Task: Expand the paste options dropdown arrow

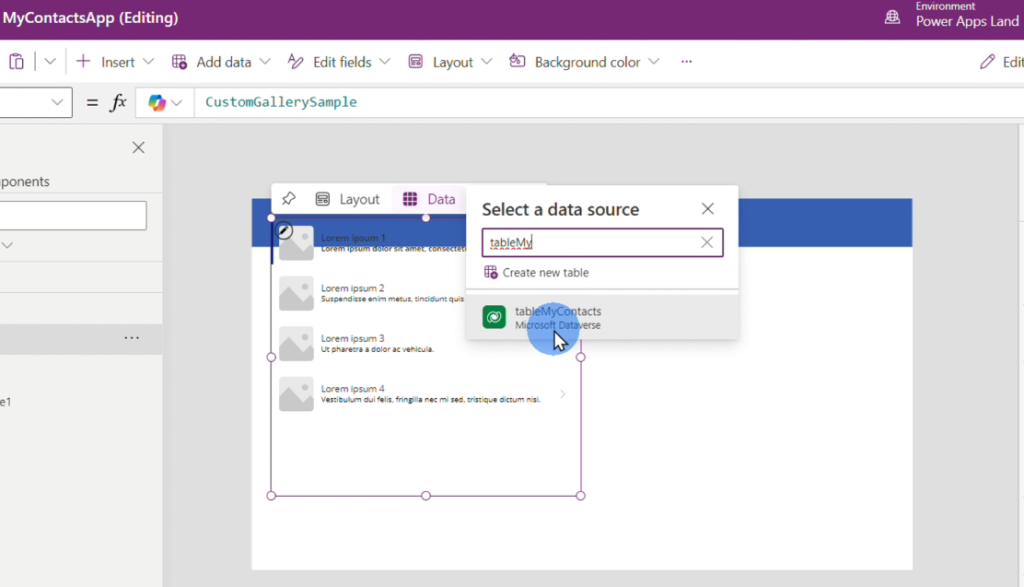Action: pos(50,62)
